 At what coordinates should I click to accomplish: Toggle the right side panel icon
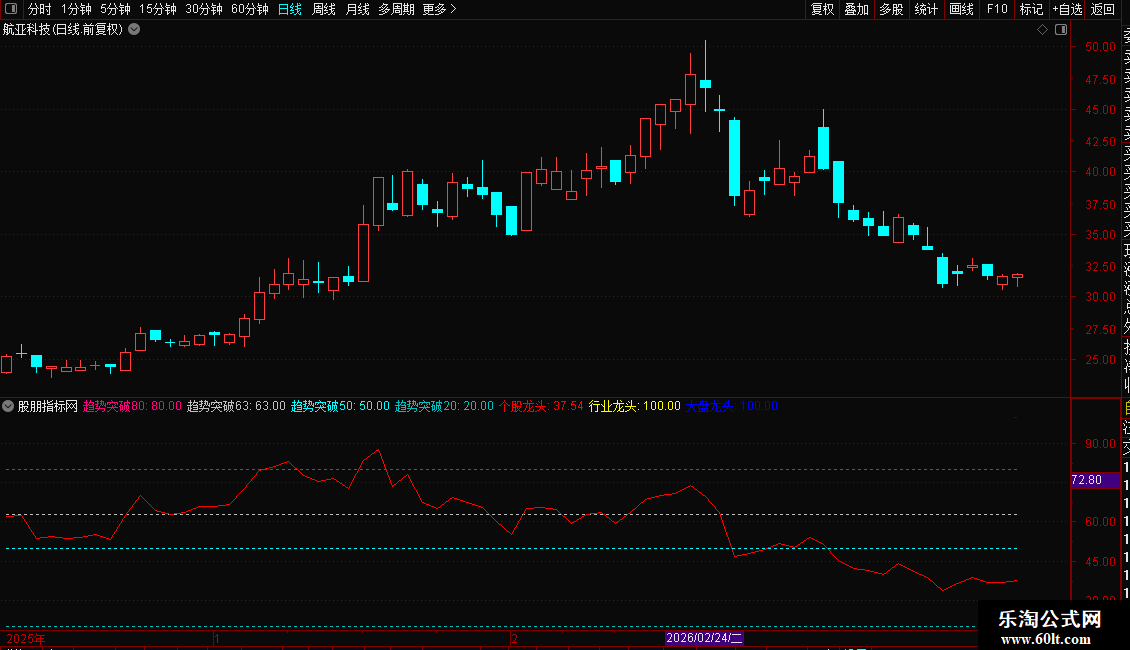click(1061, 30)
